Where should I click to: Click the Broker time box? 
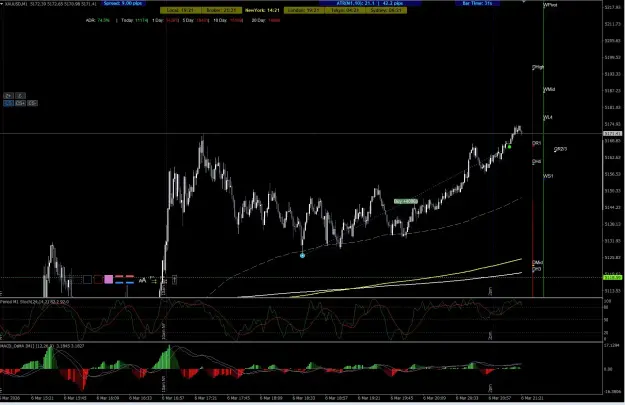221,10
